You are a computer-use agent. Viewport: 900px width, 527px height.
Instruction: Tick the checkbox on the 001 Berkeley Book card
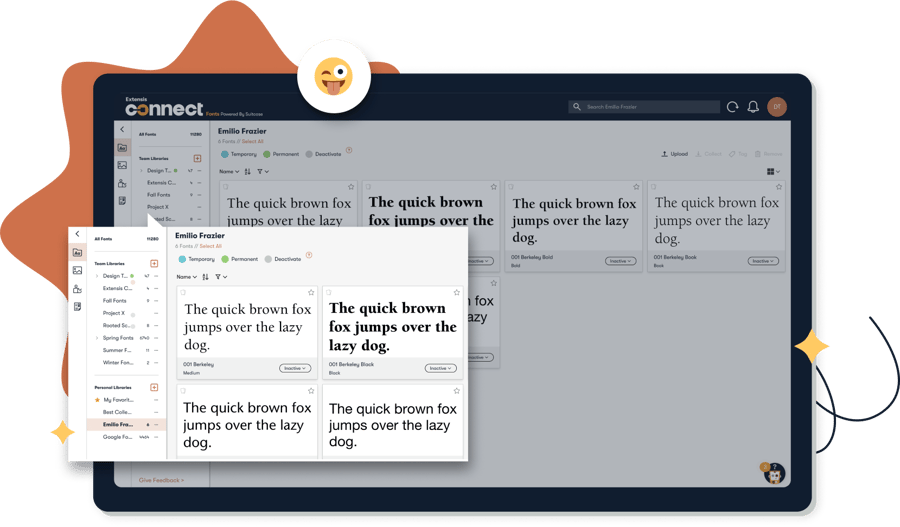click(x=653, y=187)
